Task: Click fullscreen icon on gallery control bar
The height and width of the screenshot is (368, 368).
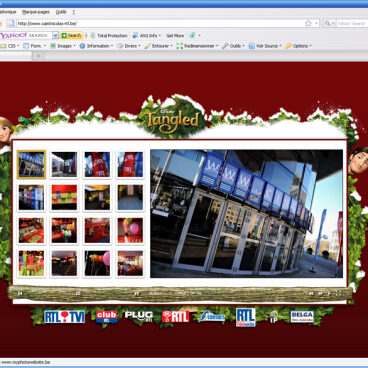Action: [339, 293]
